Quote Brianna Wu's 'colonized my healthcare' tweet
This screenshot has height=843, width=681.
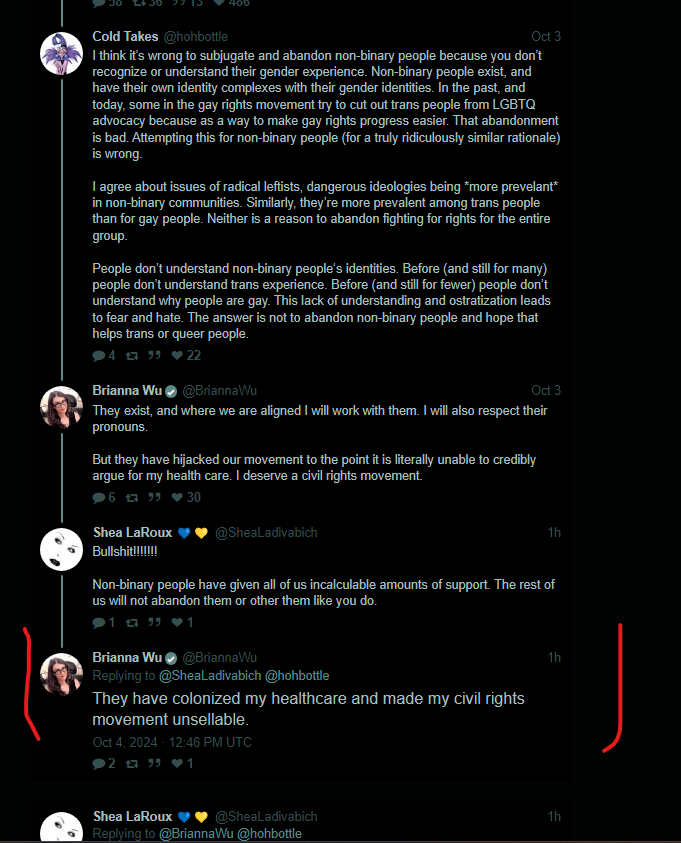pyautogui.click(x=154, y=763)
